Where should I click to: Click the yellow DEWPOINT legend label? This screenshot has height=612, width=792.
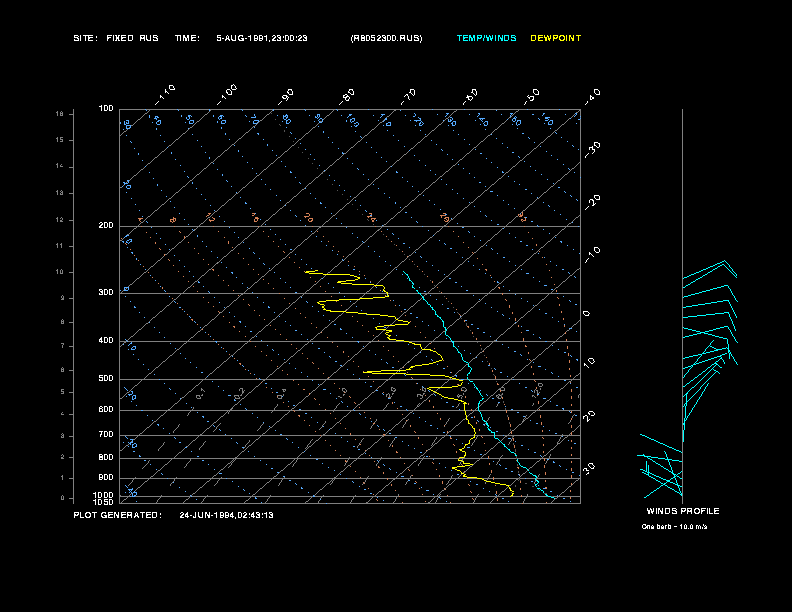pos(556,38)
